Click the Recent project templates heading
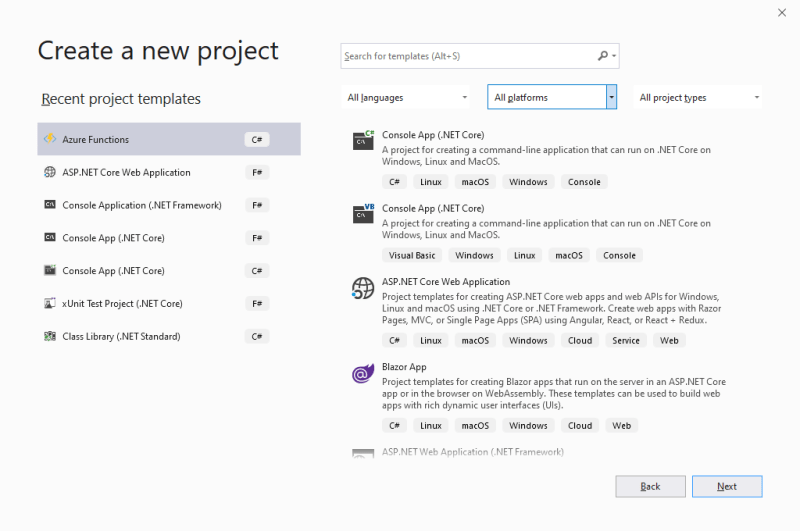The height and width of the screenshot is (531, 800). [121, 98]
